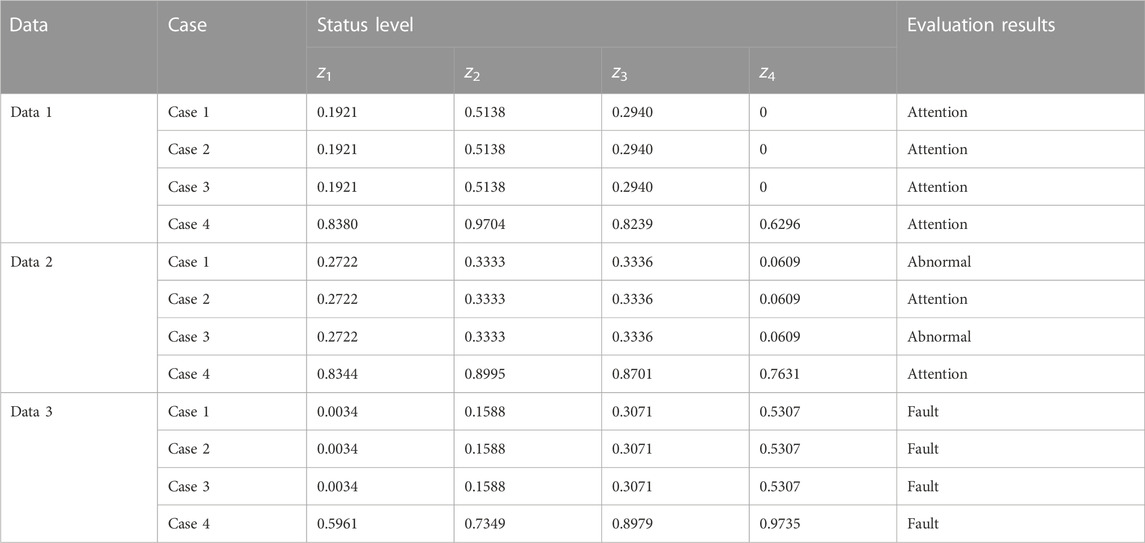Viewport: 1145px width, 543px height.
Task: Select the cell with value 0.7349
Action: pyautogui.click(x=527, y=524)
